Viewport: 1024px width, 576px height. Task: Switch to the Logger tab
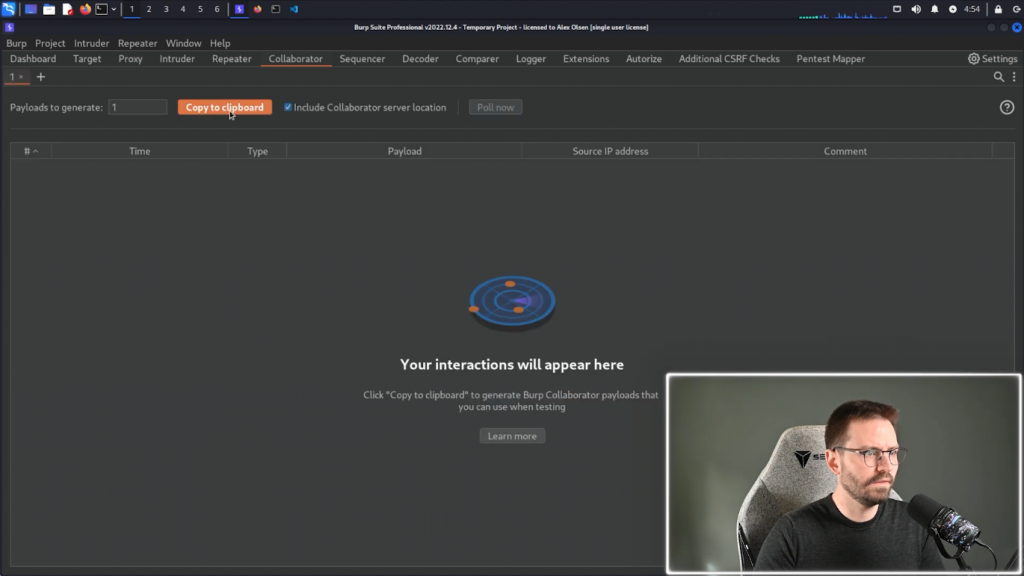(x=530, y=59)
